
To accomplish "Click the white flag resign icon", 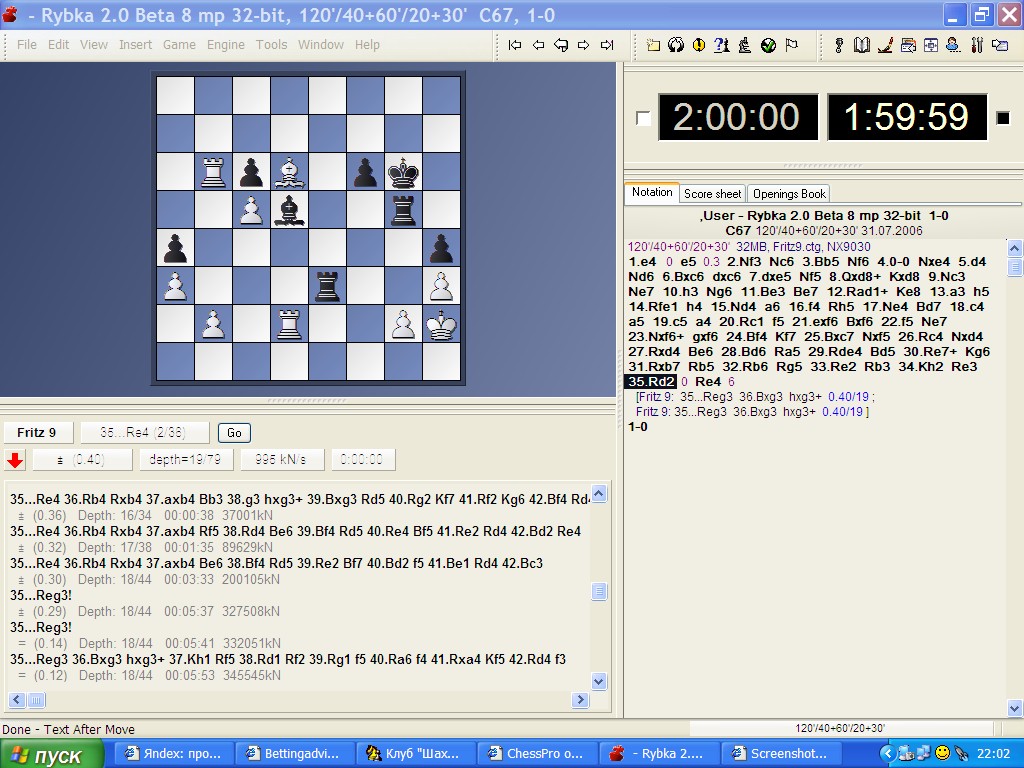I will pos(791,45).
